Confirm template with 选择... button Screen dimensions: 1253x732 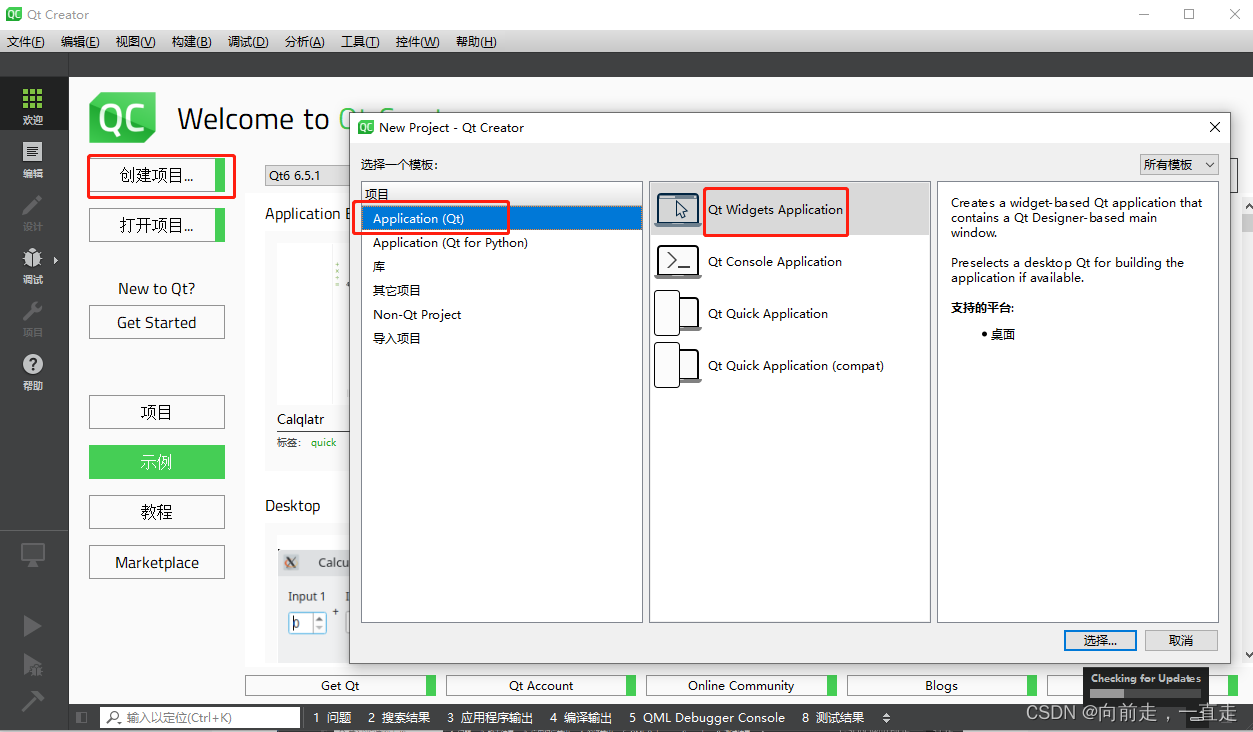(x=1098, y=640)
